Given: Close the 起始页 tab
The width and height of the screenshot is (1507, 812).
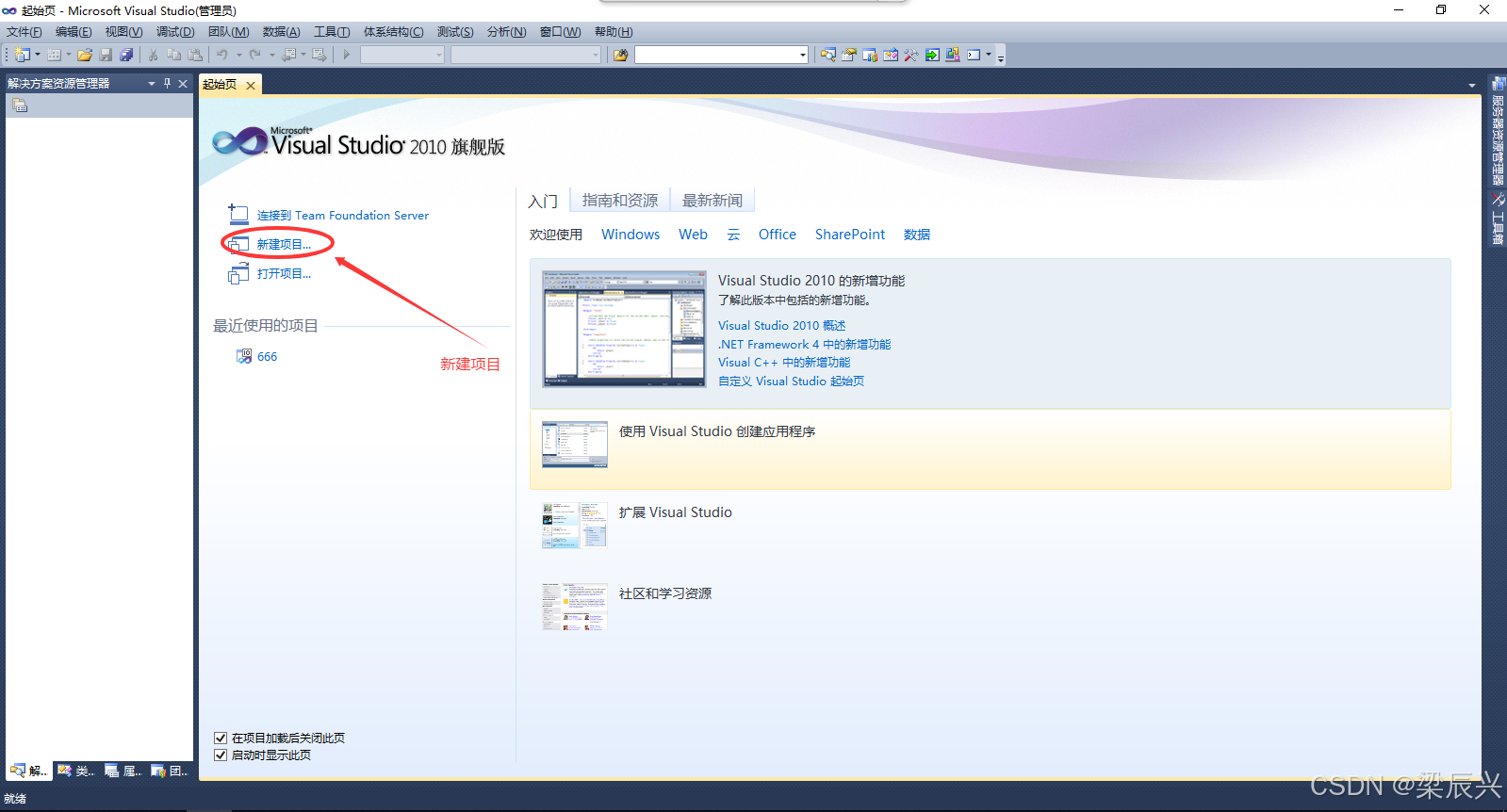Looking at the screenshot, I should 251,86.
